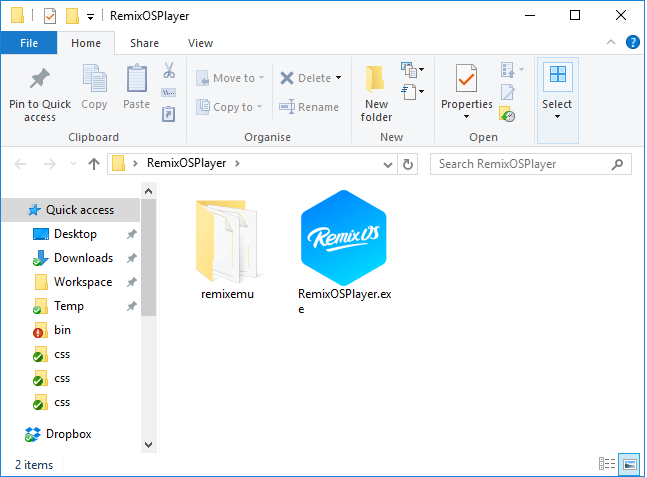This screenshot has width=647, height=477.
Task: Switch to the View ribbon tab
Action: click(x=201, y=43)
